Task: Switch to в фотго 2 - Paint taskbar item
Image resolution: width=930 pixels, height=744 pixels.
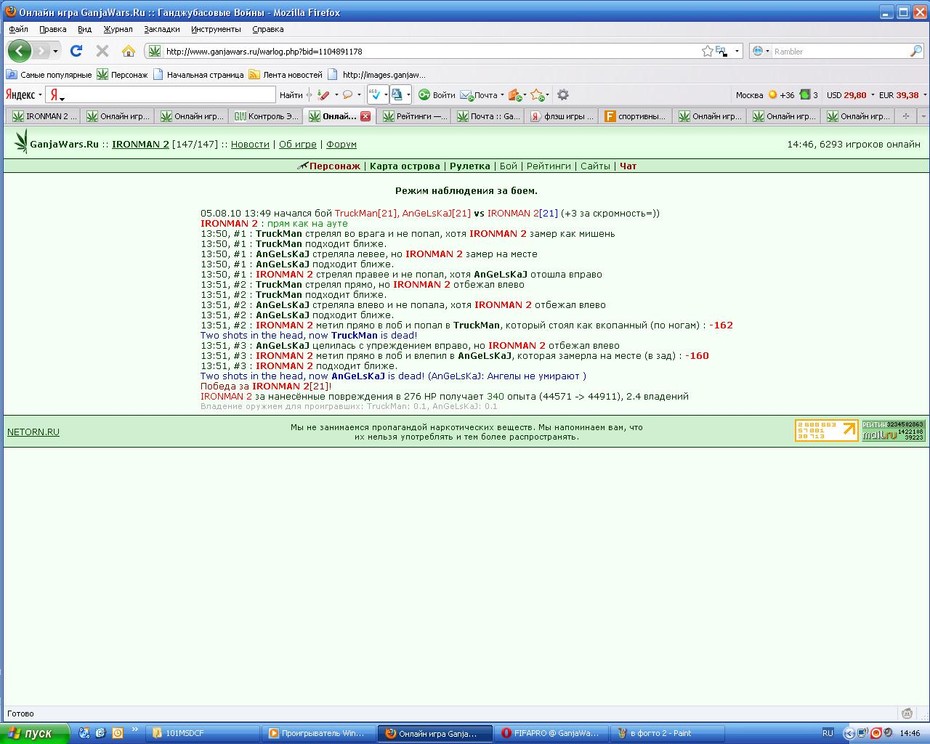Action: point(667,733)
